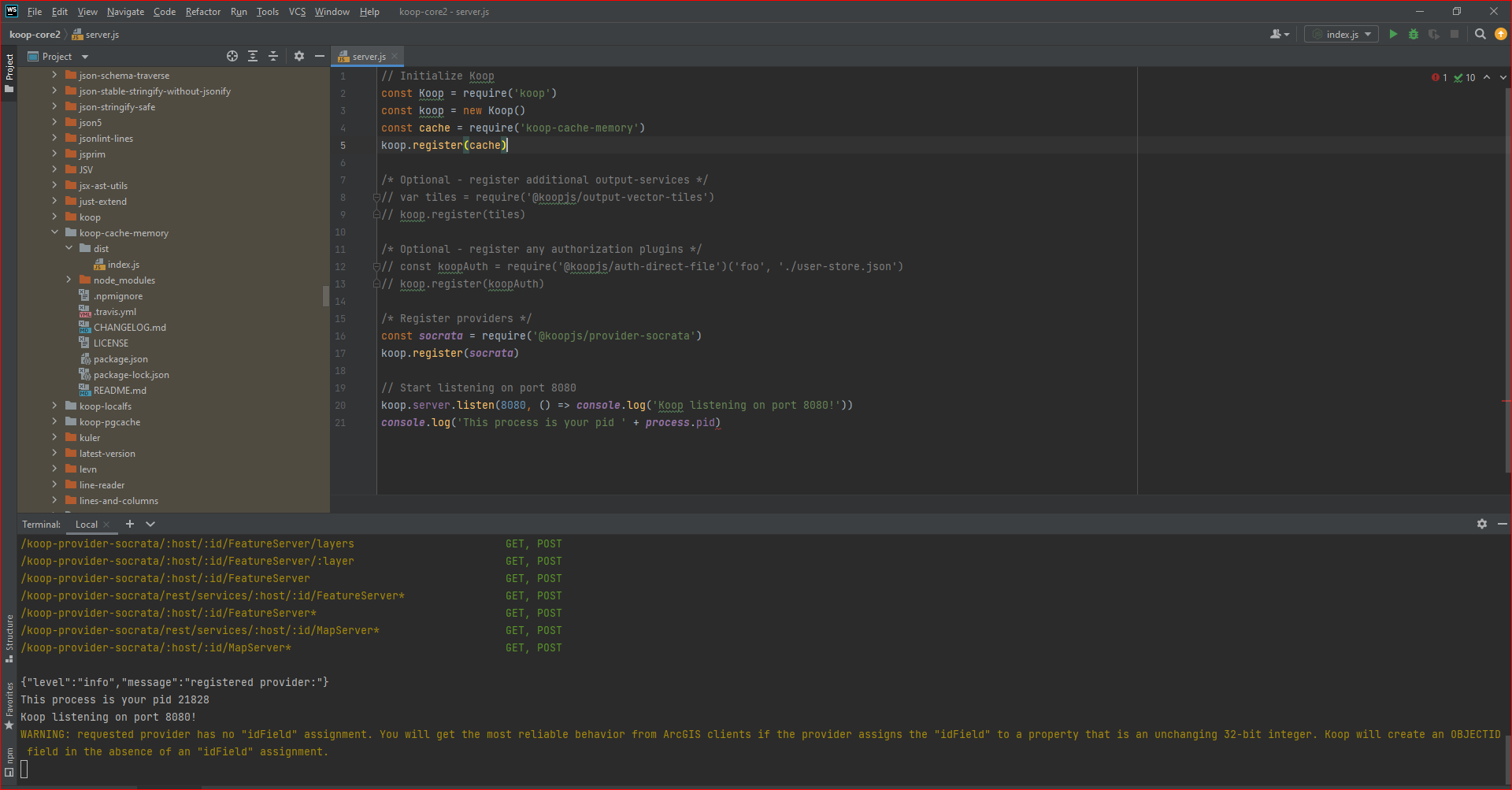1512x790 pixels.
Task: Select opened file locate icon in Project panel
Action: click(232, 56)
